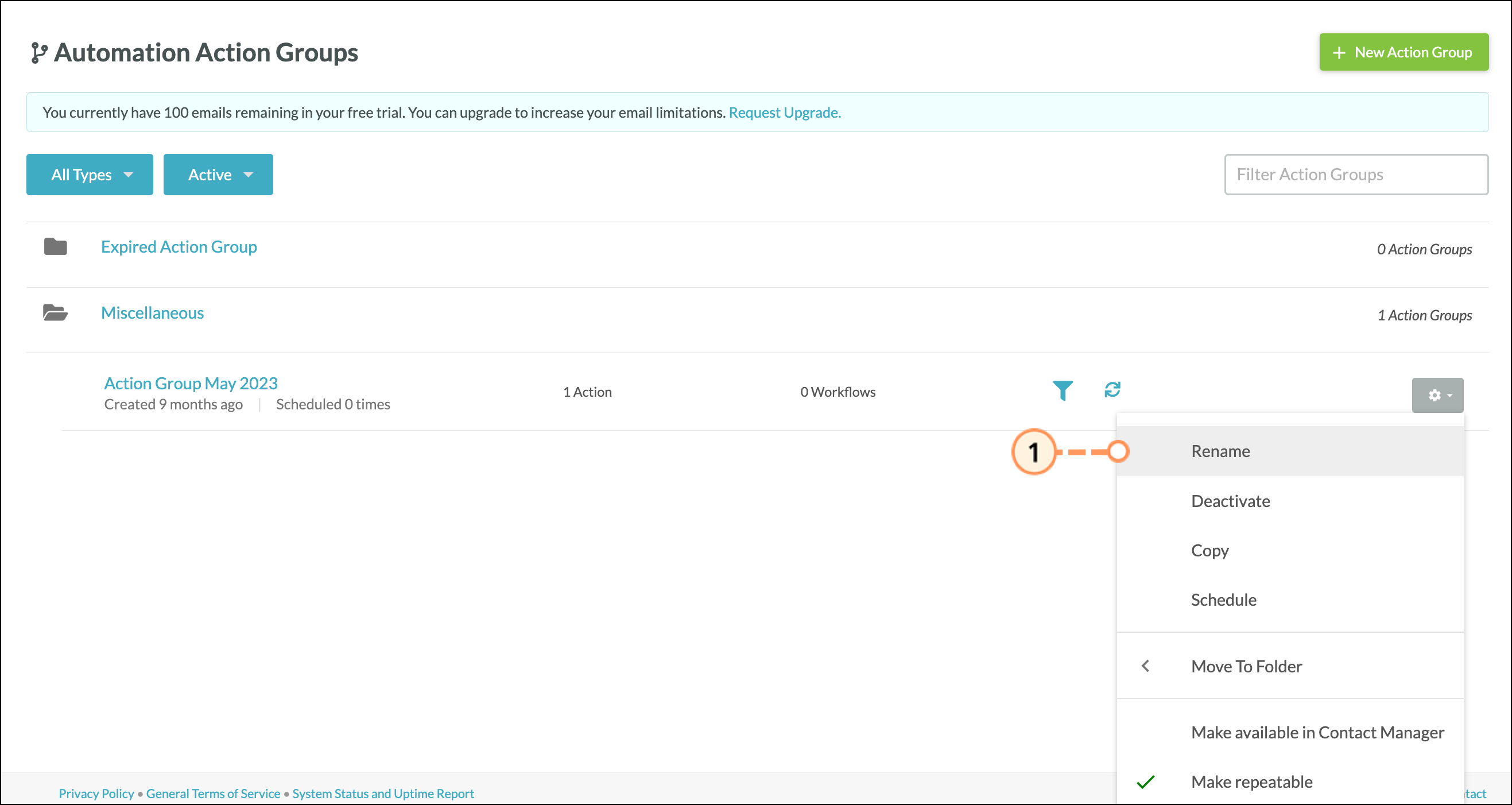Toggle the Make repeatable option
Image resolution: width=1512 pixels, height=805 pixels.
point(1290,781)
